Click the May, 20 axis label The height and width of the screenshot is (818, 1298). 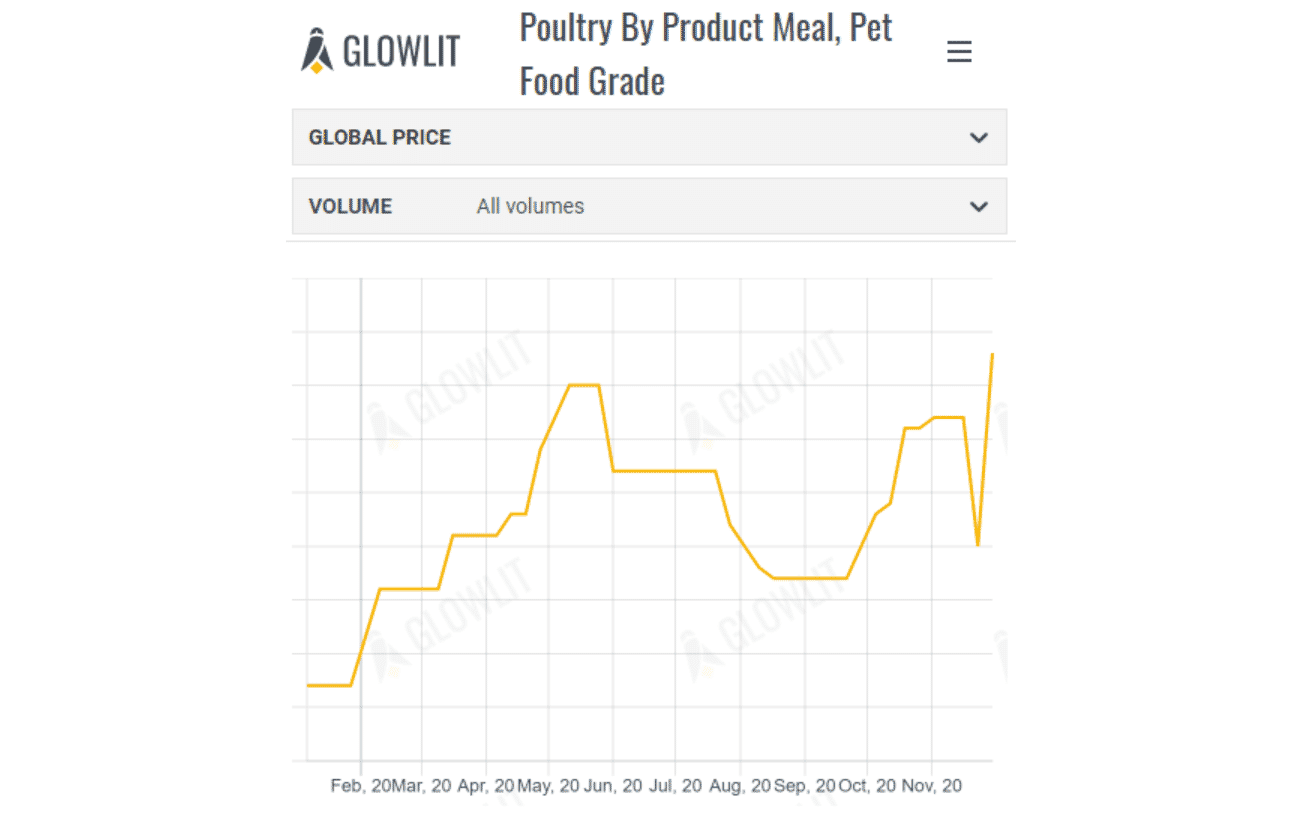[549, 786]
